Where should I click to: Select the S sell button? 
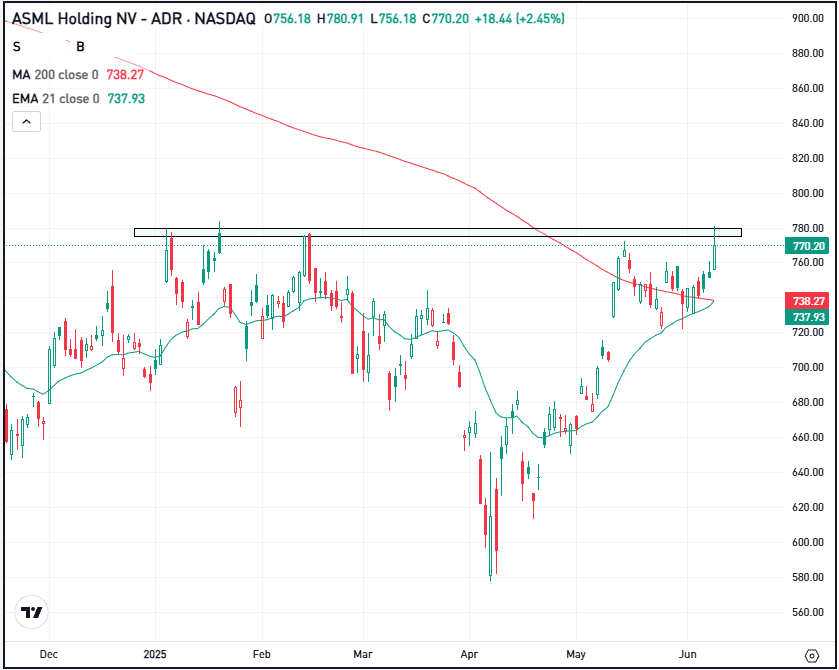pos(17,47)
